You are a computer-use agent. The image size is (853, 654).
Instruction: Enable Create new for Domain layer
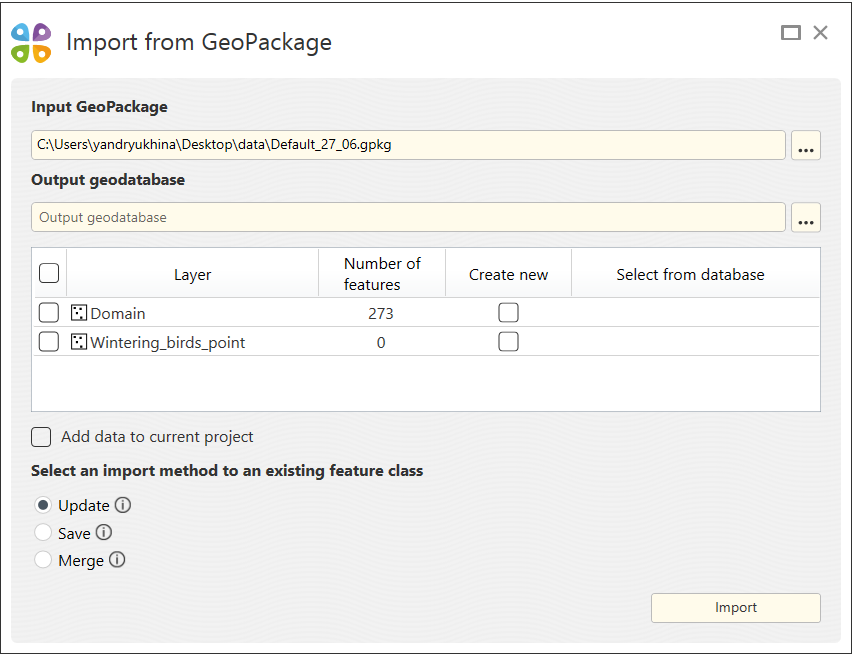(x=509, y=313)
